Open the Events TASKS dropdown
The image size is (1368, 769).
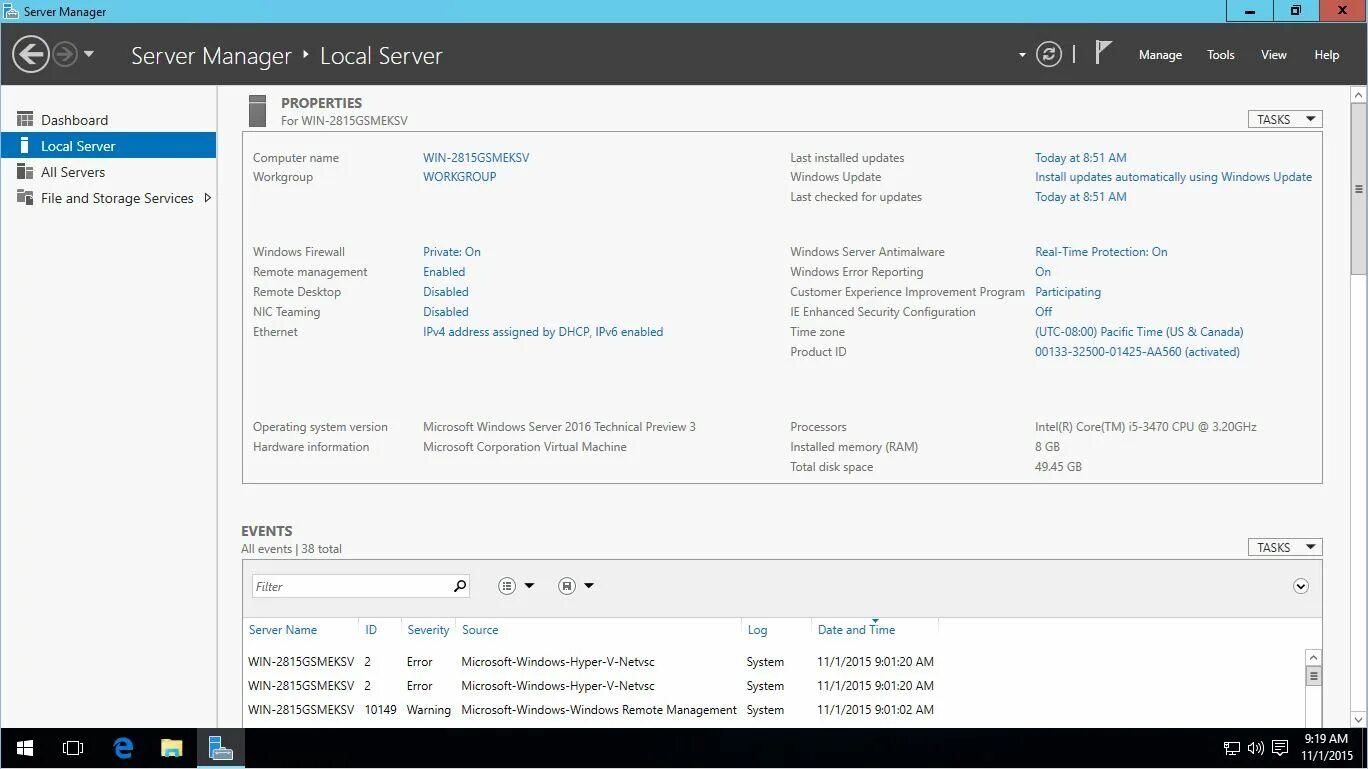(1285, 547)
